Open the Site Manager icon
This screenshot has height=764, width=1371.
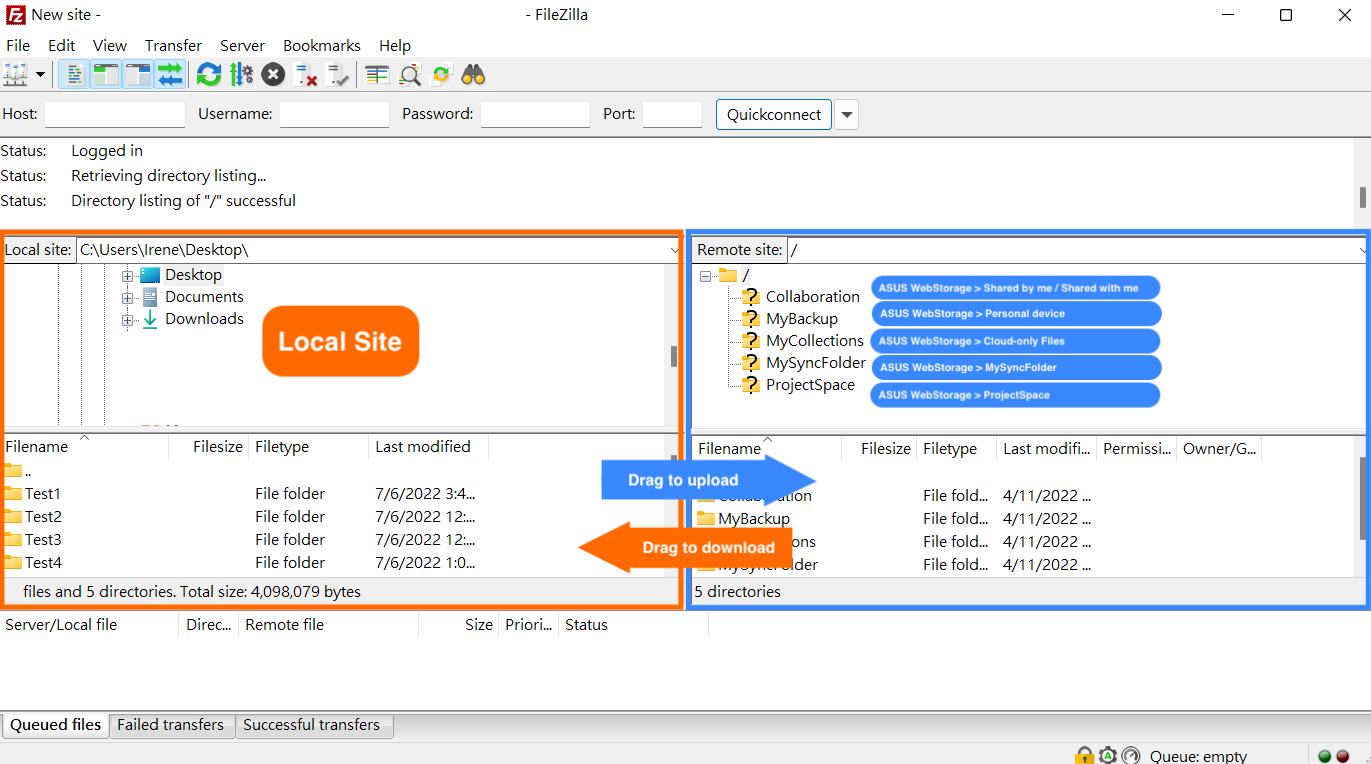16,74
